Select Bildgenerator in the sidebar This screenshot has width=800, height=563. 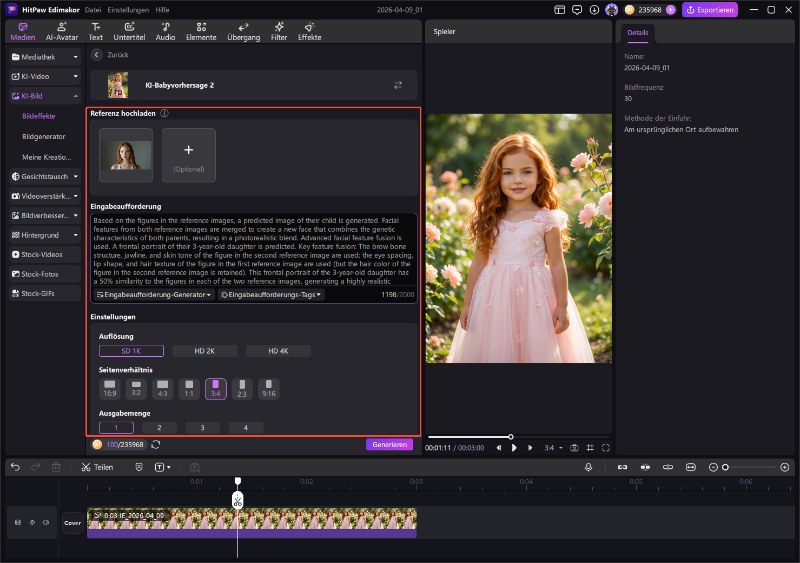[43, 137]
